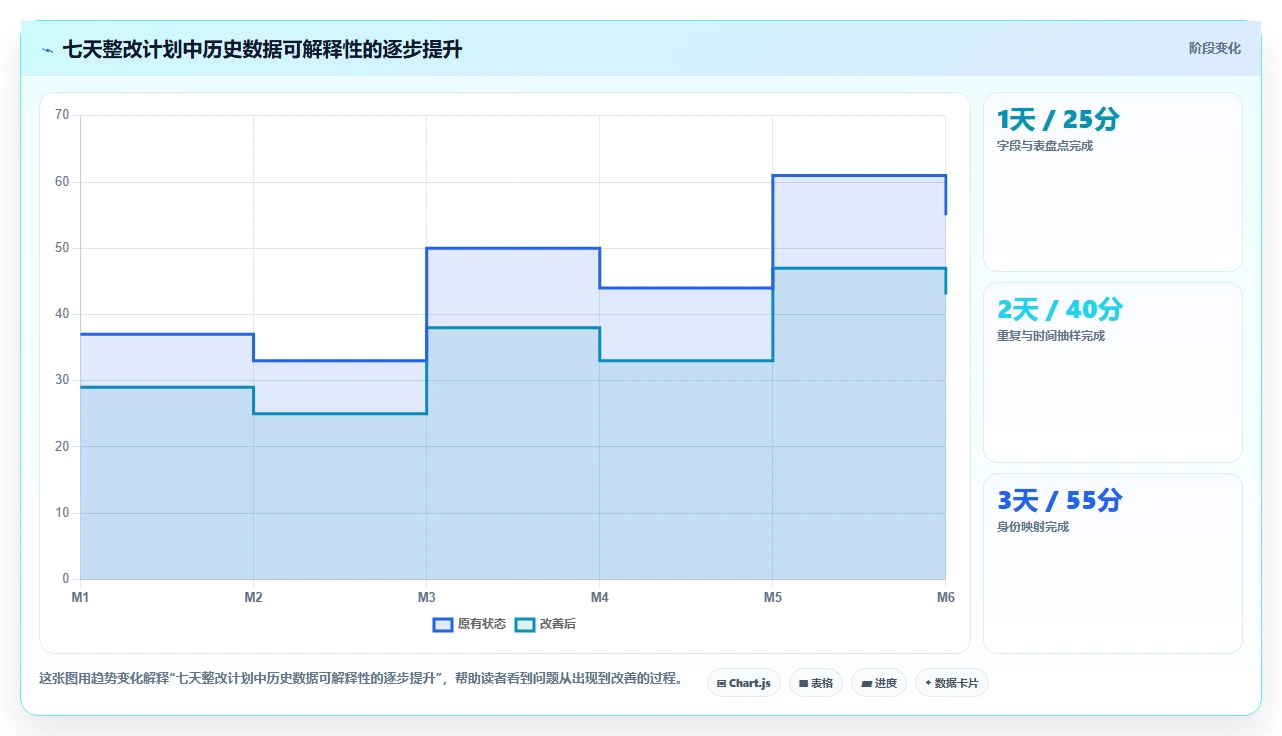Select the 3天 / 55分 card
Image resolution: width=1282 pixels, height=736 pixels.
1113,563
